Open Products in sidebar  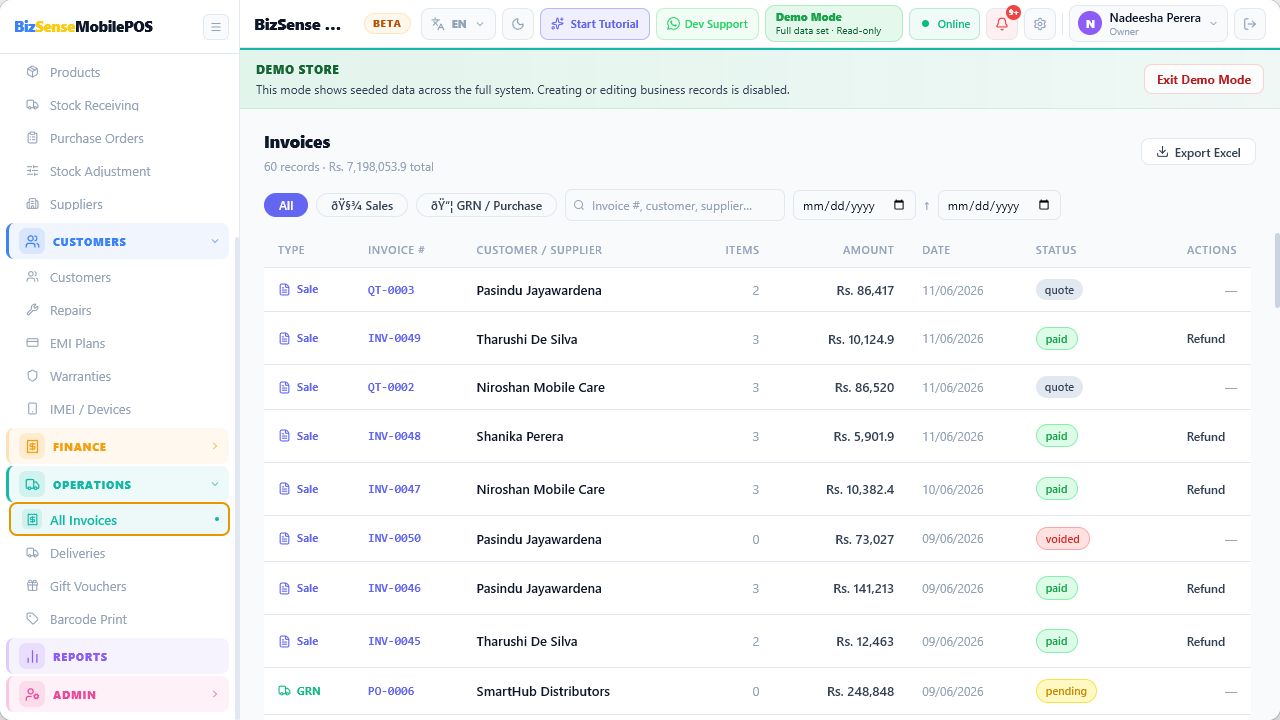click(75, 72)
